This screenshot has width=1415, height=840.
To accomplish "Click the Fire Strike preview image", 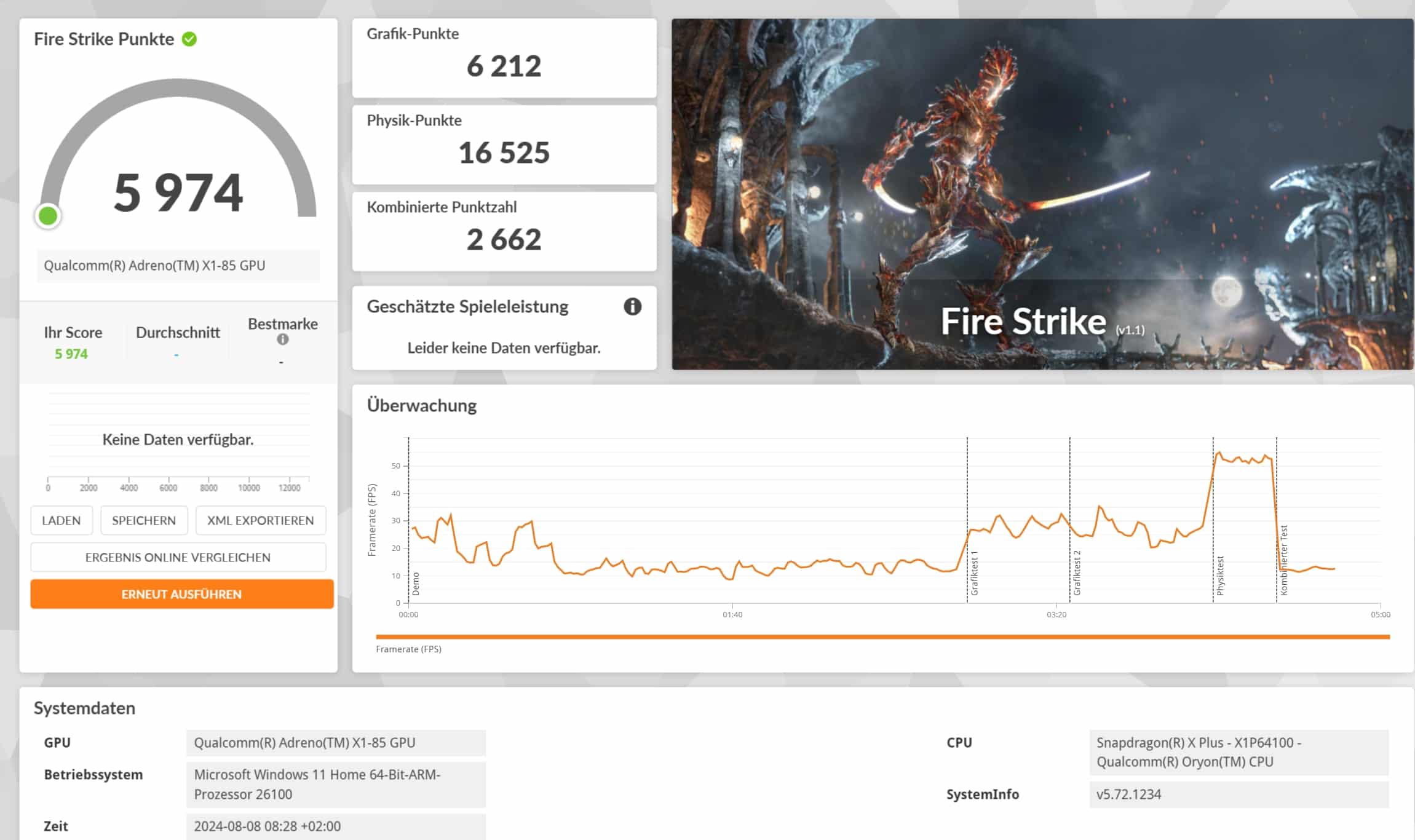I will (x=1042, y=194).
